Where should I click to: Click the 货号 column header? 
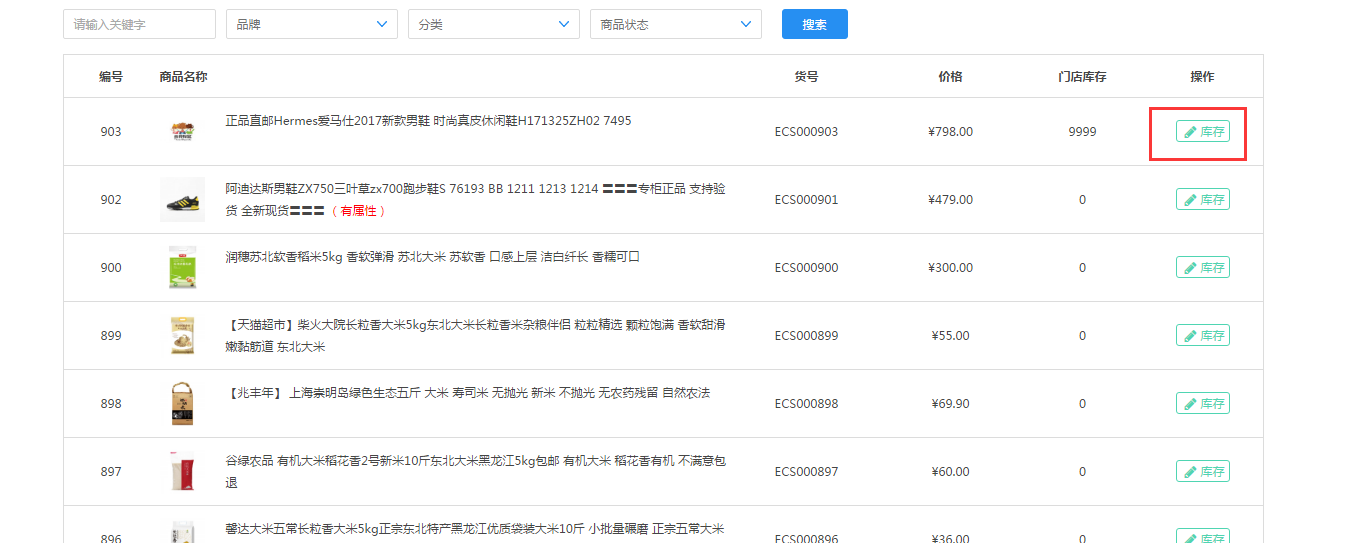tap(806, 77)
